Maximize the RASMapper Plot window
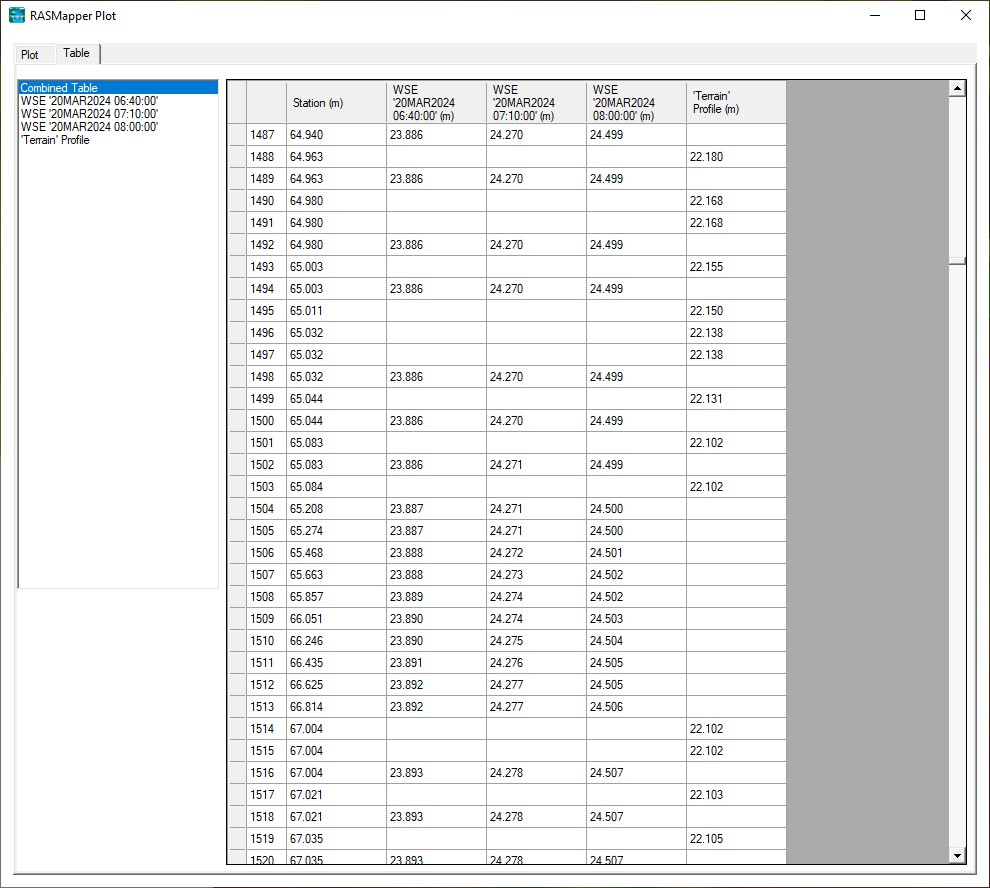Image resolution: width=990 pixels, height=888 pixels. click(x=920, y=15)
